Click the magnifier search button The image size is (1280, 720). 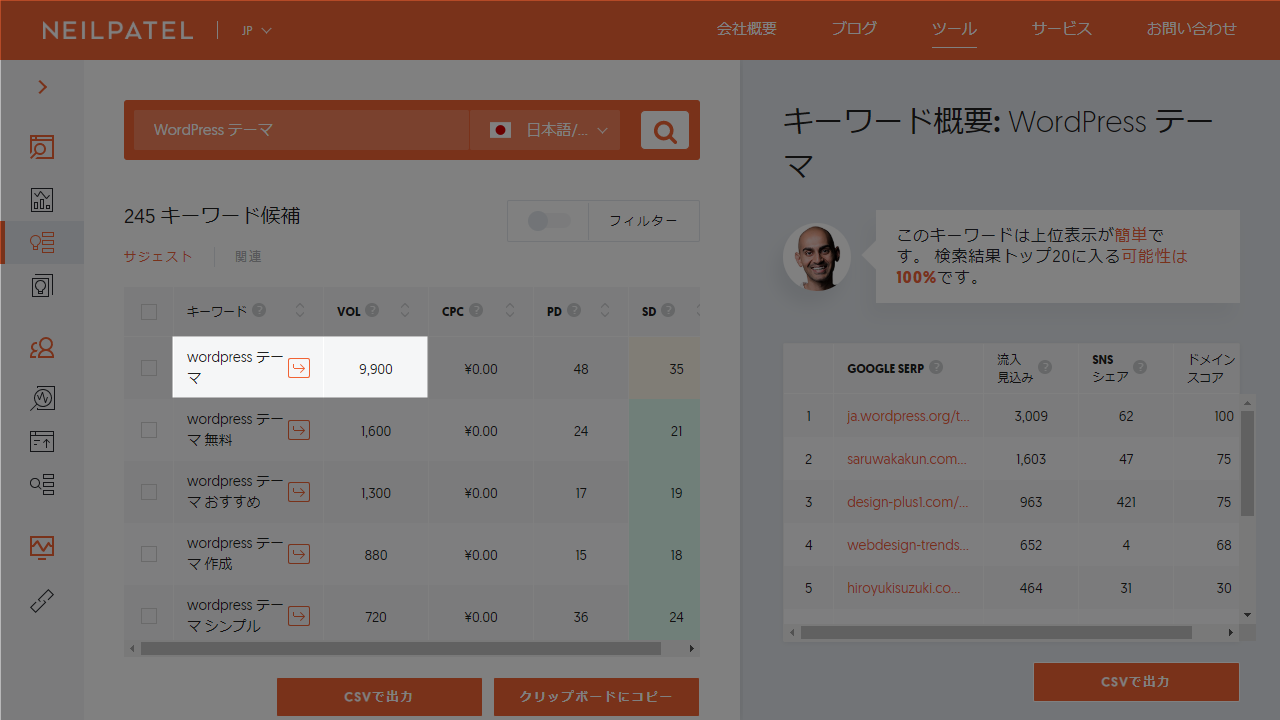[x=665, y=130]
